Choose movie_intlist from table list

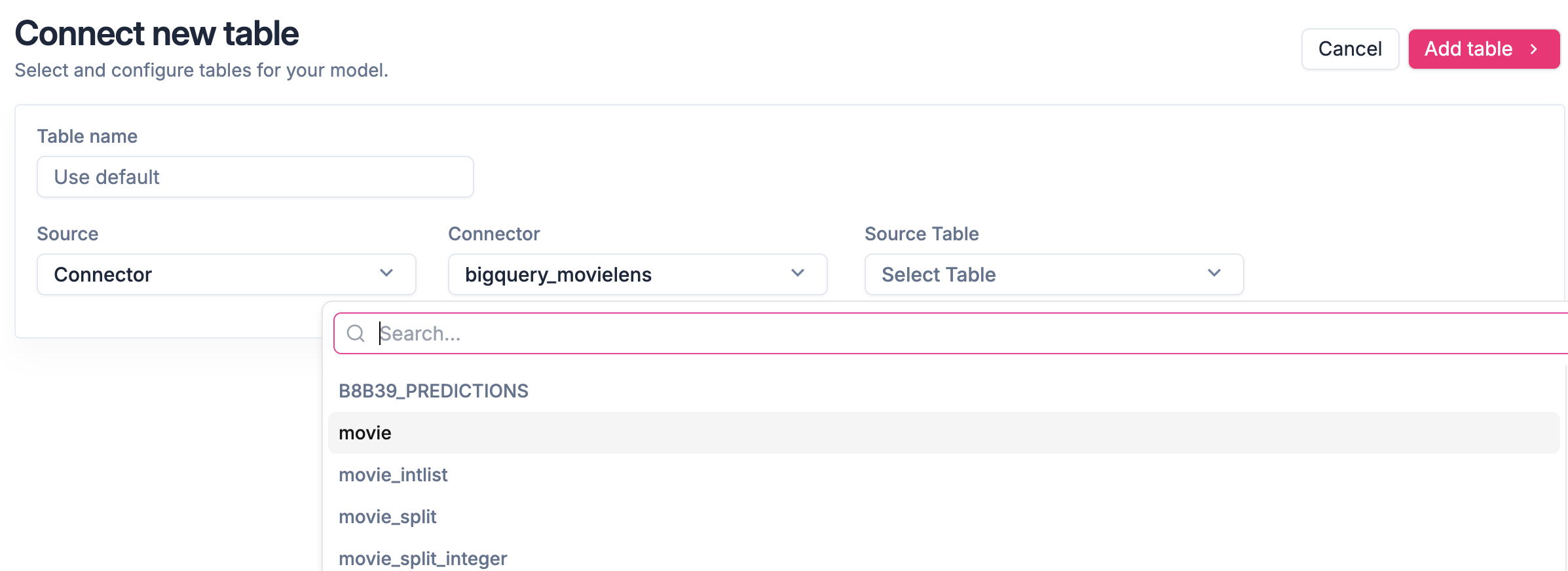tap(944, 475)
